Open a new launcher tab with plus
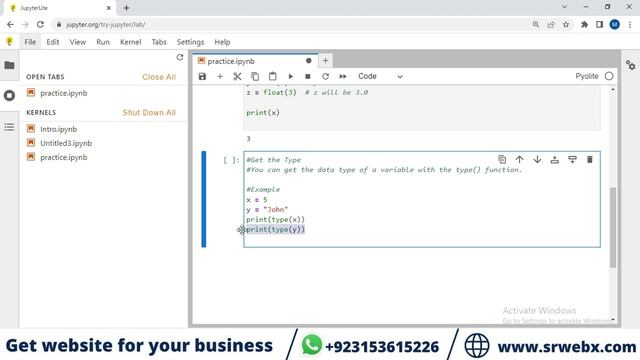This screenshot has width=640, height=360. [x=325, y=61]
